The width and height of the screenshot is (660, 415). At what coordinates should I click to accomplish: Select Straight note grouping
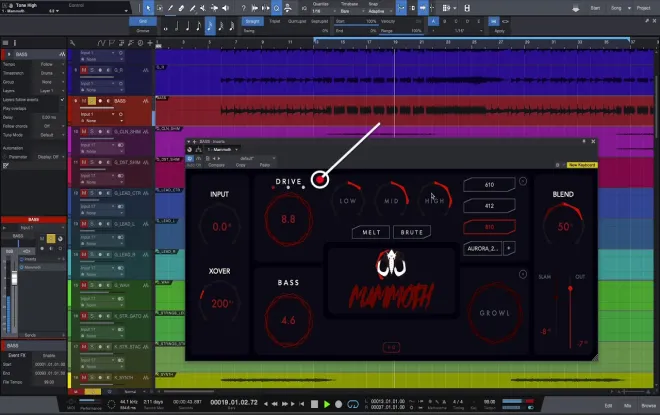[252, 21]
